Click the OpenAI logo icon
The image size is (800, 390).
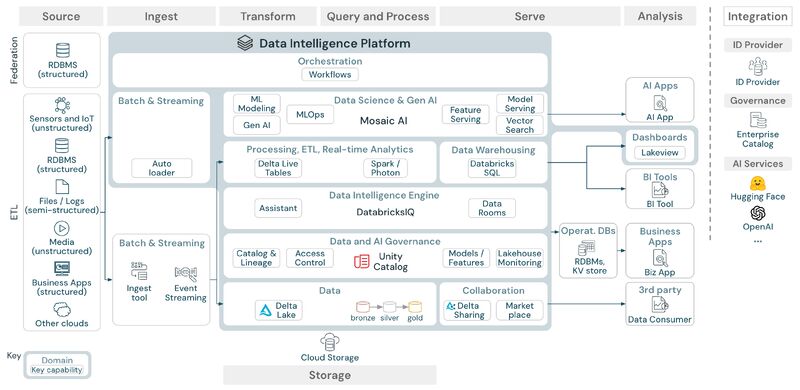758,213
